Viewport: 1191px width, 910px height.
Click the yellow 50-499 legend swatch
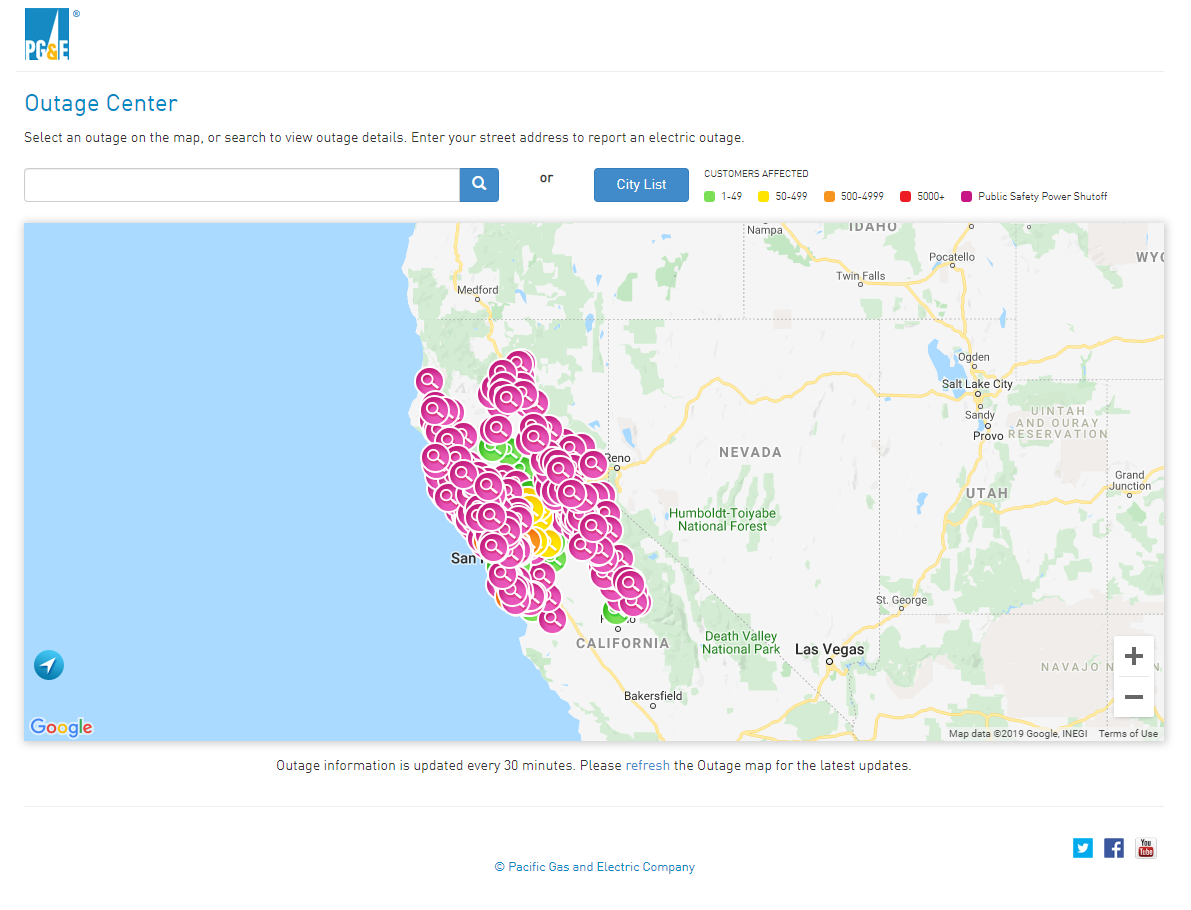(764, 197)
